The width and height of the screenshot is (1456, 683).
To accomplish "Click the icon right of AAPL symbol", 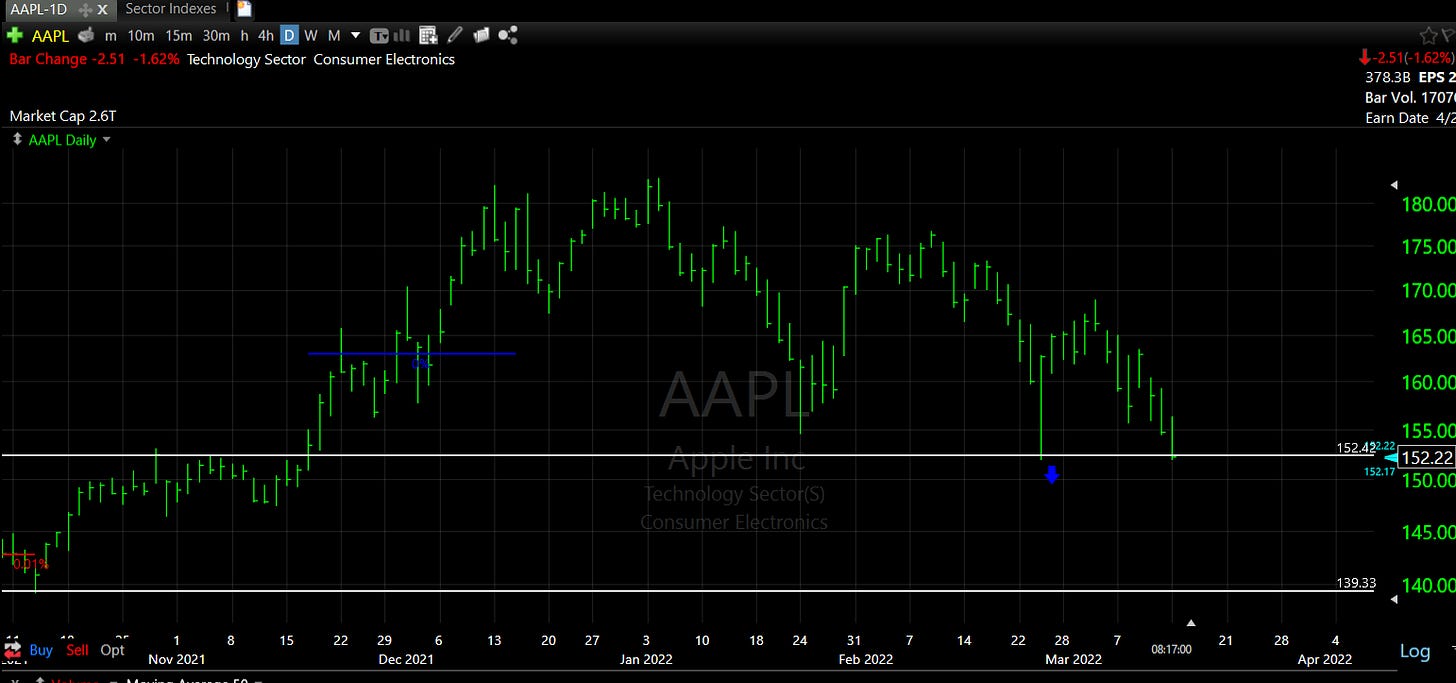I will pyautogui.click(x=86, y=35).
